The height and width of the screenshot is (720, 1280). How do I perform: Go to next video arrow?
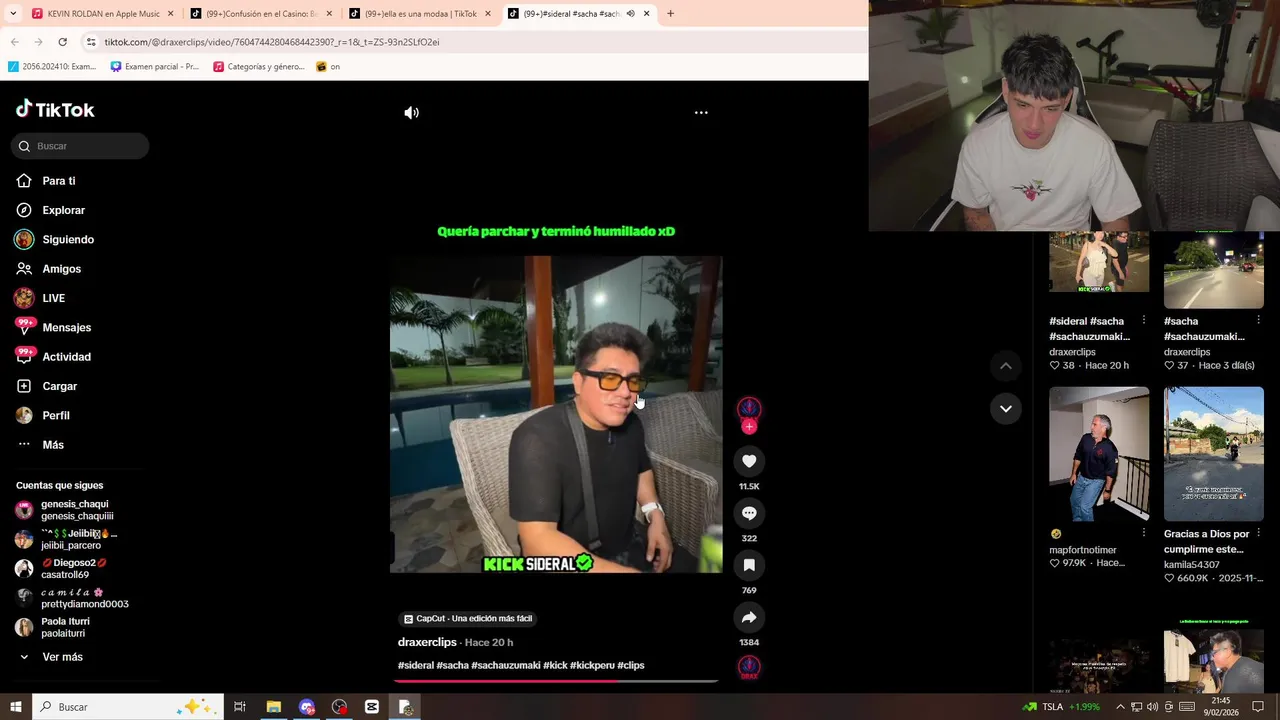[1006, 408]
